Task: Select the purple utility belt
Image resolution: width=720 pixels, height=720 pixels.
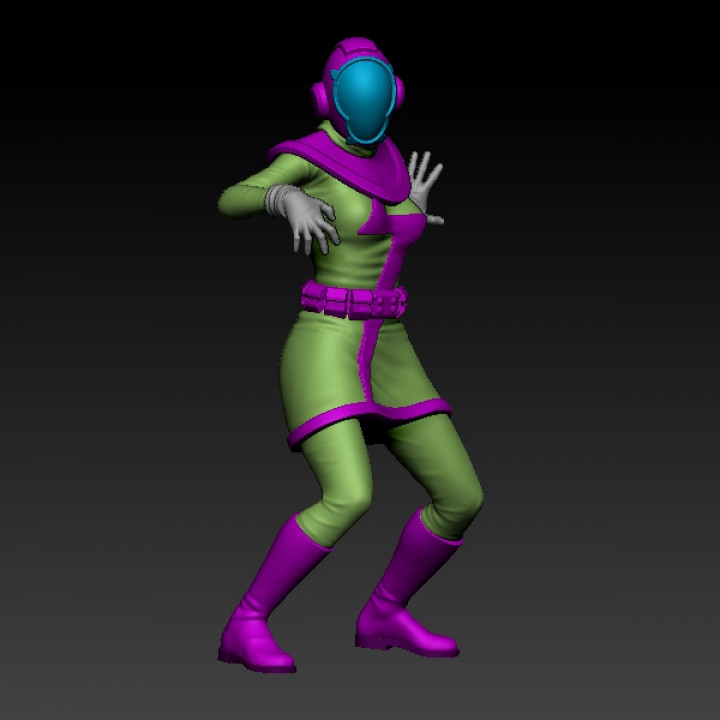Action: 355,298
